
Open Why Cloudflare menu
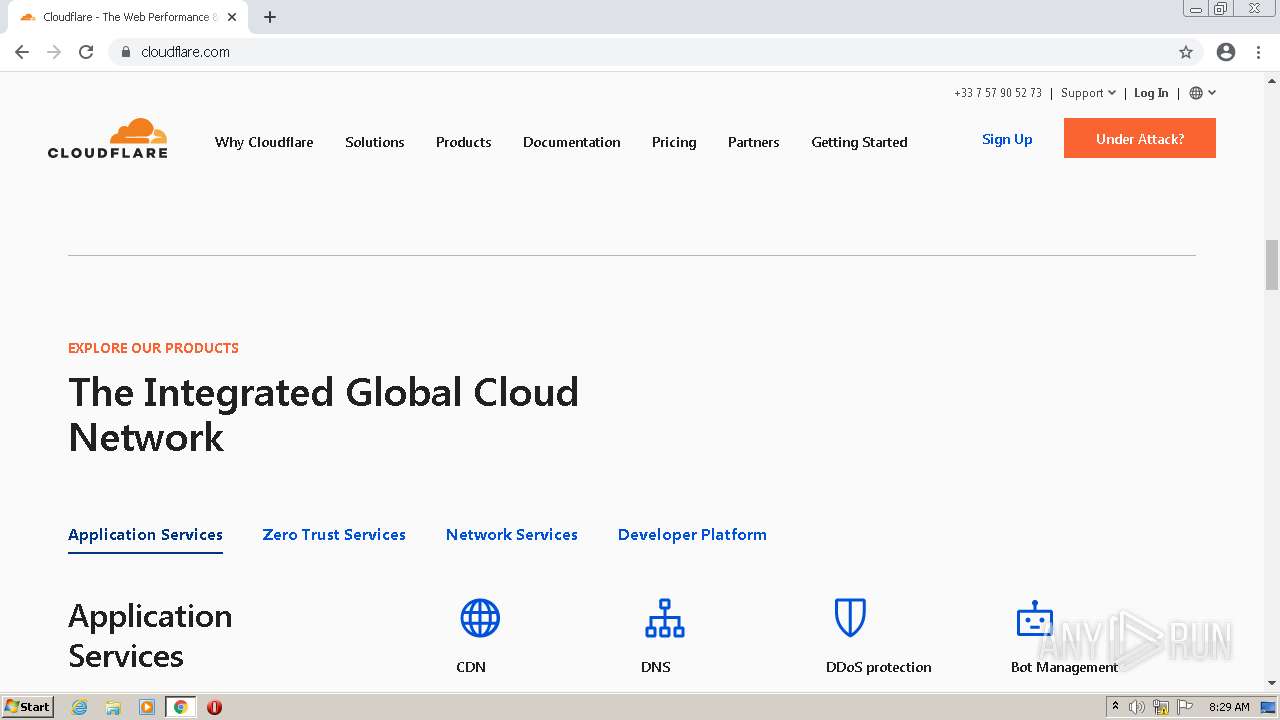[x=264, y=142]
